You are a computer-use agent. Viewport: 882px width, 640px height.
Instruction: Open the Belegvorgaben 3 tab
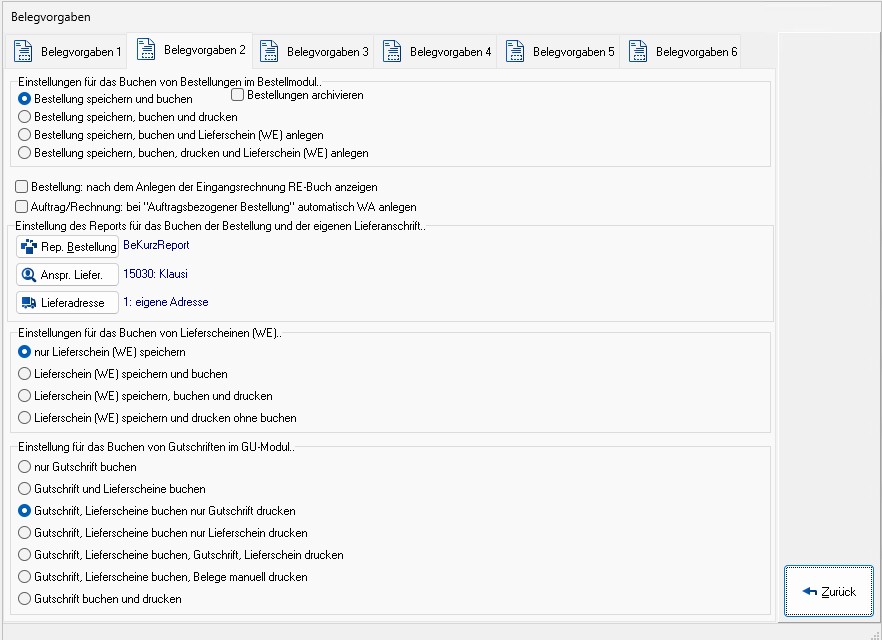click(313, 52)
